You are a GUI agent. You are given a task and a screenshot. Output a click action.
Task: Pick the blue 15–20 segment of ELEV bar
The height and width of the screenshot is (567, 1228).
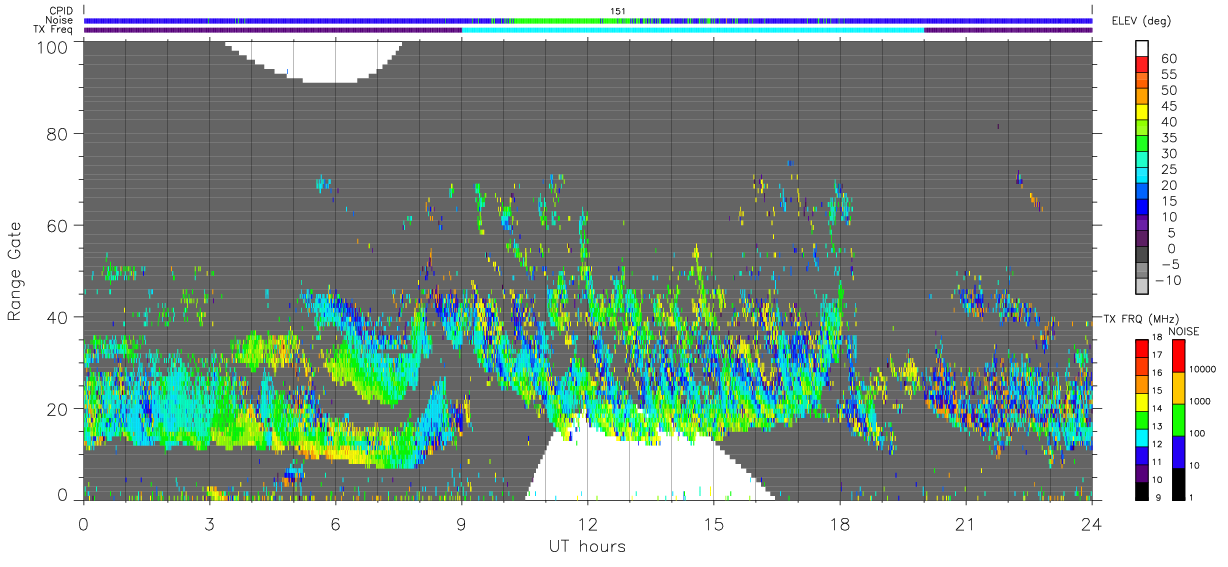click(1142, 192)
